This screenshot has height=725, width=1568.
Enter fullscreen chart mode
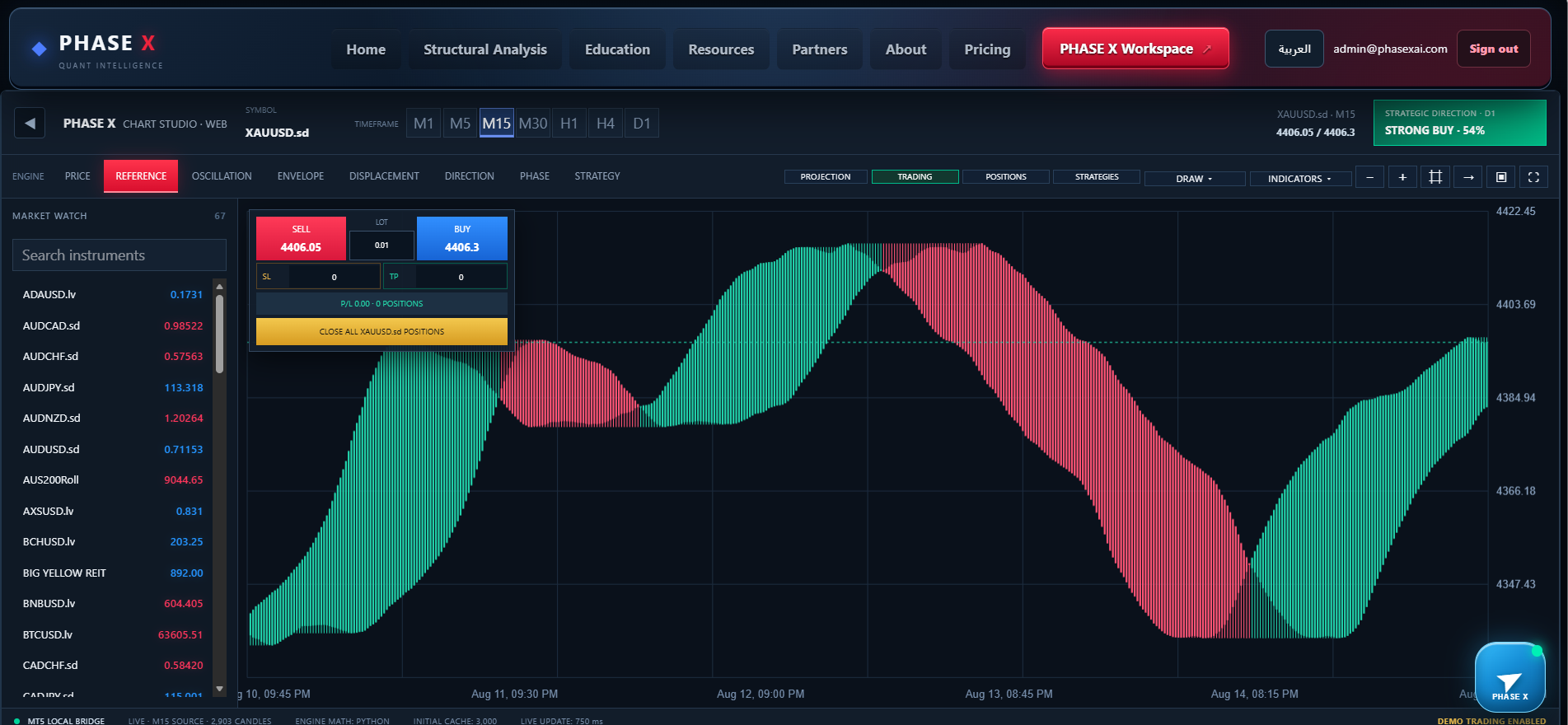tap(1533, 177)
